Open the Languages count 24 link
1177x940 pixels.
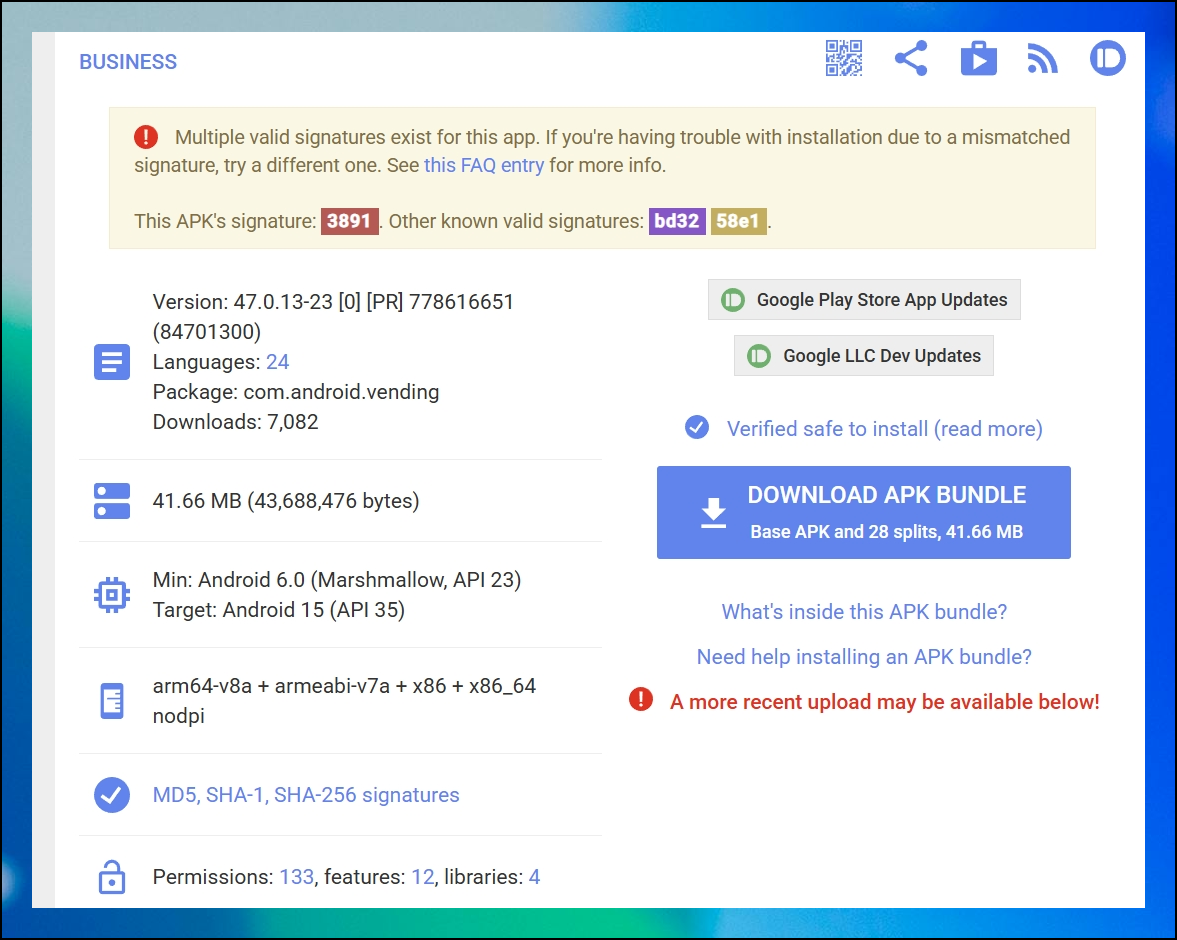(x=277, y=362)
